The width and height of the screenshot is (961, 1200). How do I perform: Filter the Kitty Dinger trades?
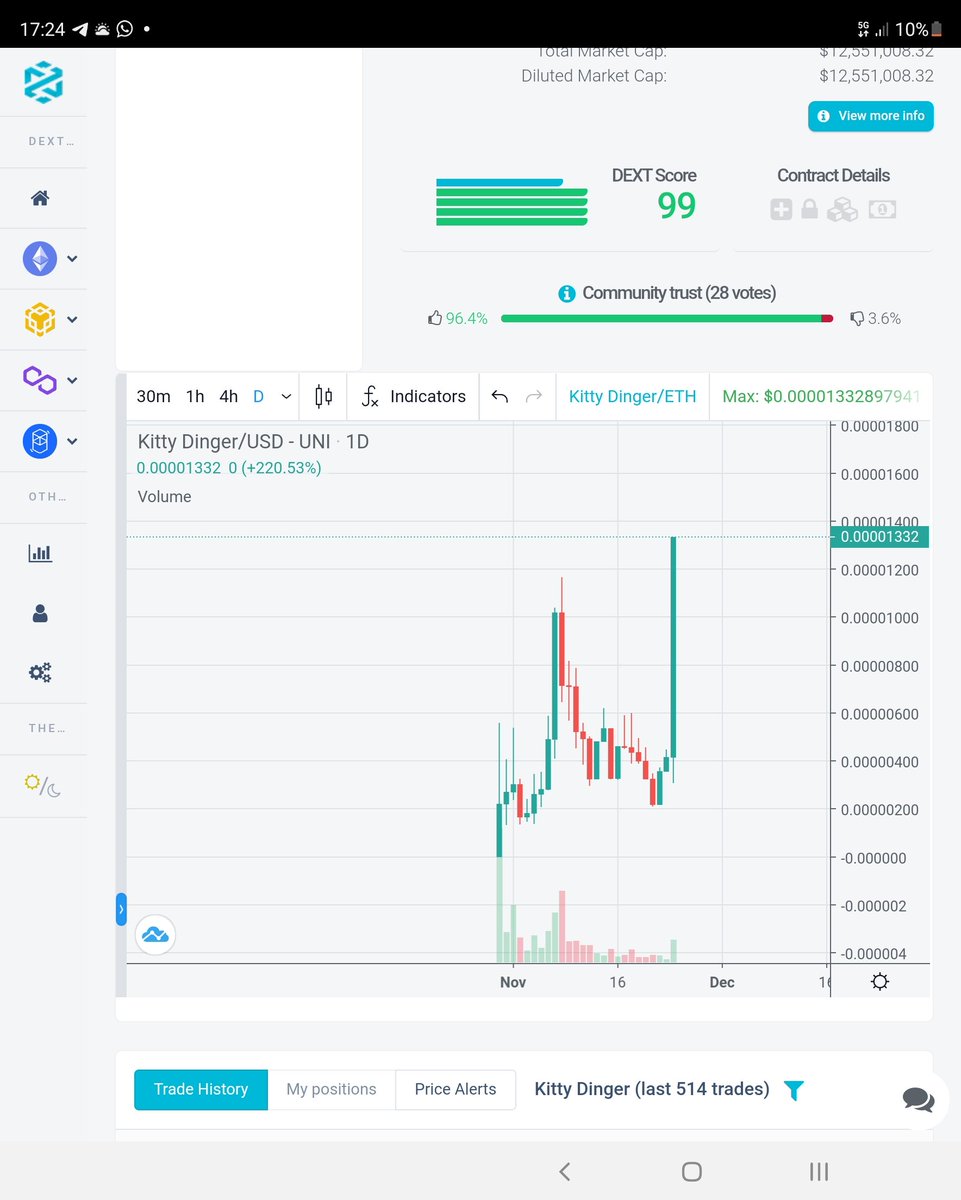[793, 1090]
